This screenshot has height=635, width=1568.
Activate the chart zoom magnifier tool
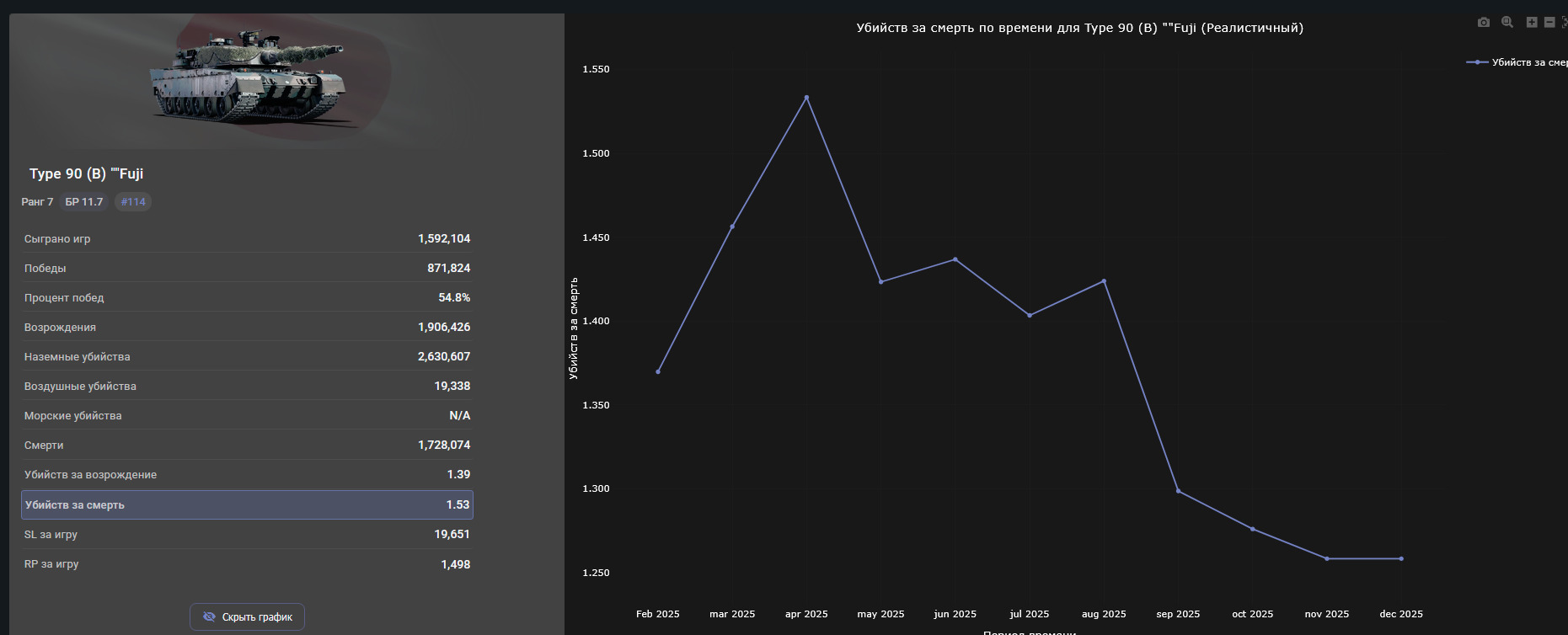pos(1507,23)
